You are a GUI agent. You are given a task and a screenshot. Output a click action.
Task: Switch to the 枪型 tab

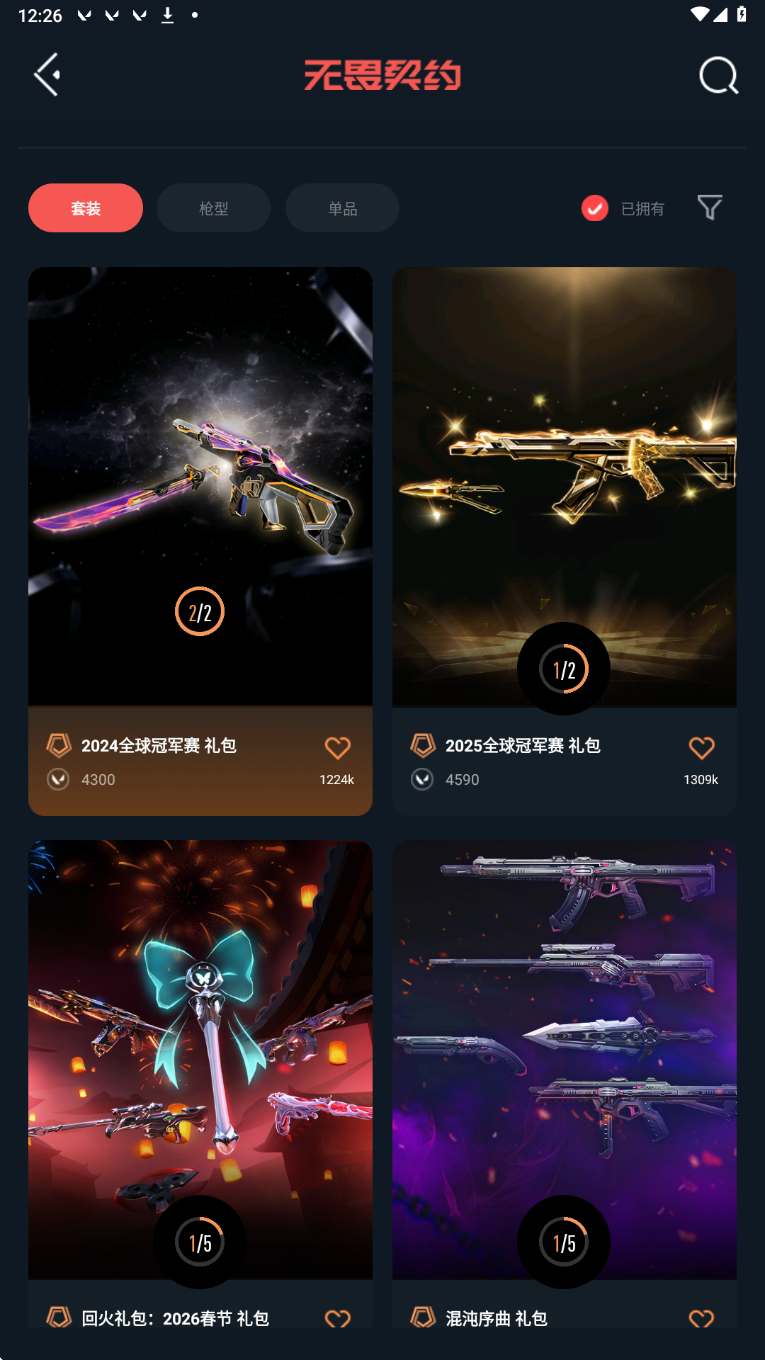tap(214, 208)
